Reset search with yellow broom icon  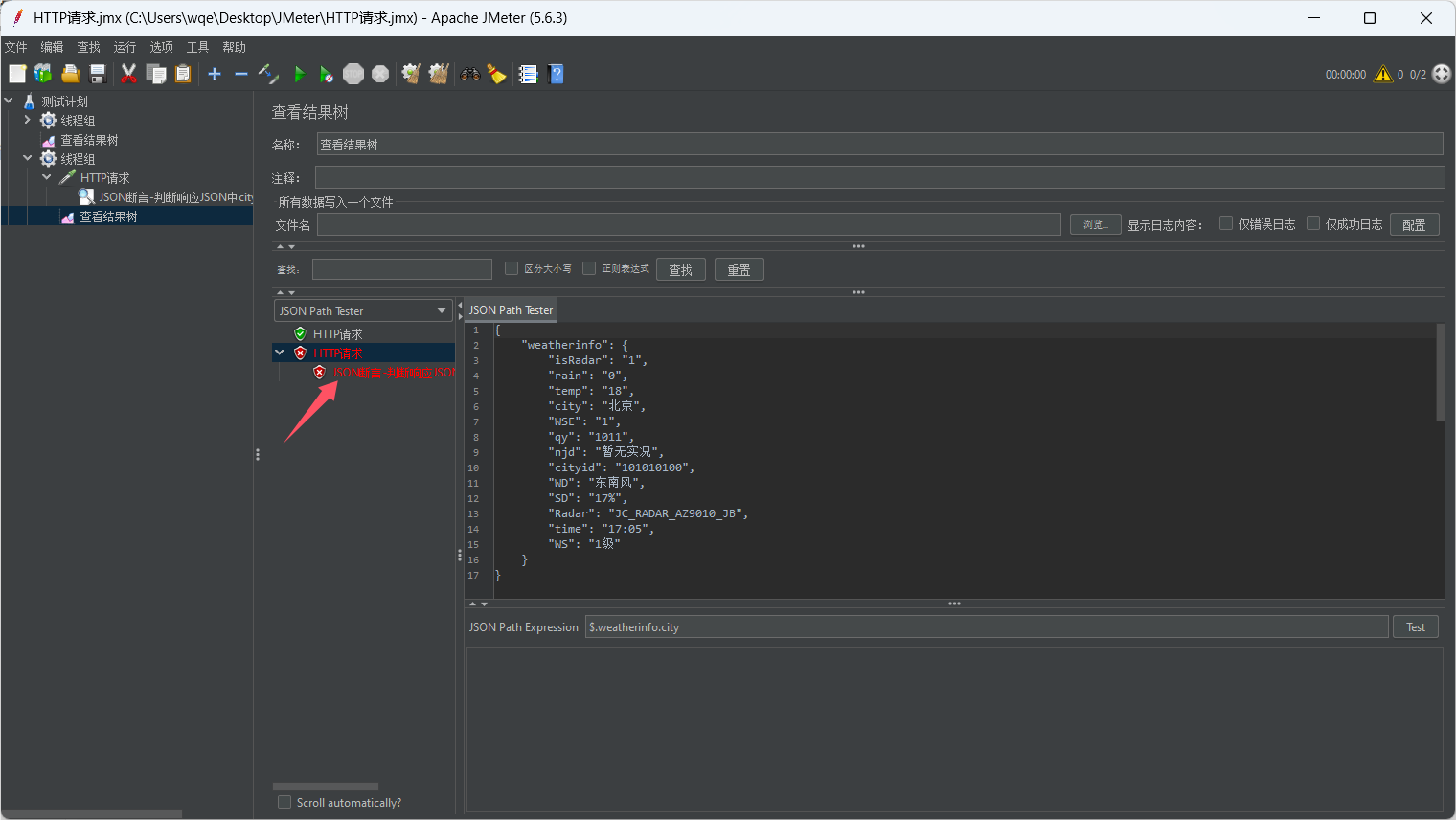pos(496,74)
